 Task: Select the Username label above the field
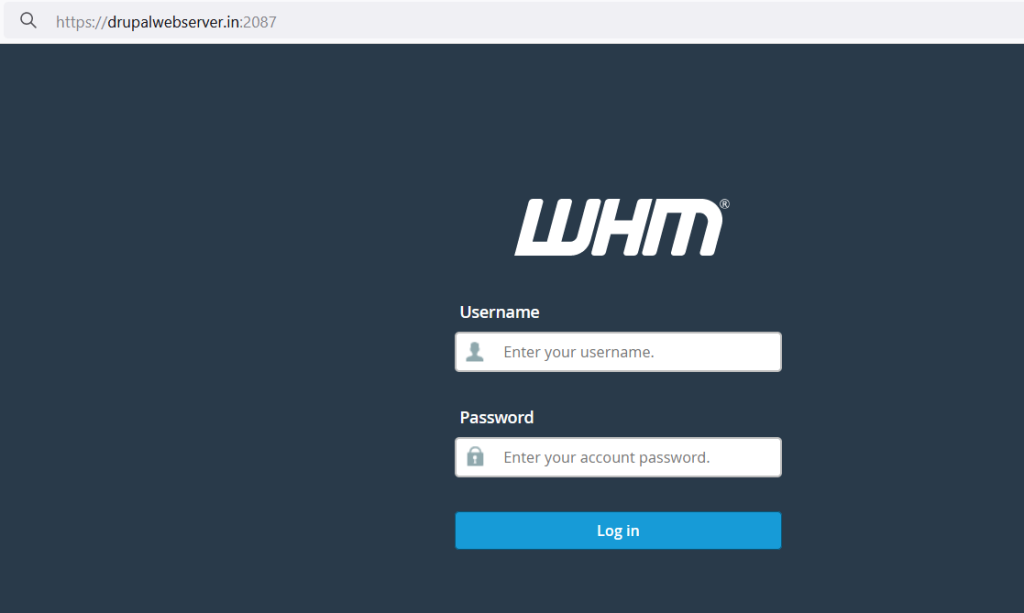pyautogui.click(x=499, y=312)
